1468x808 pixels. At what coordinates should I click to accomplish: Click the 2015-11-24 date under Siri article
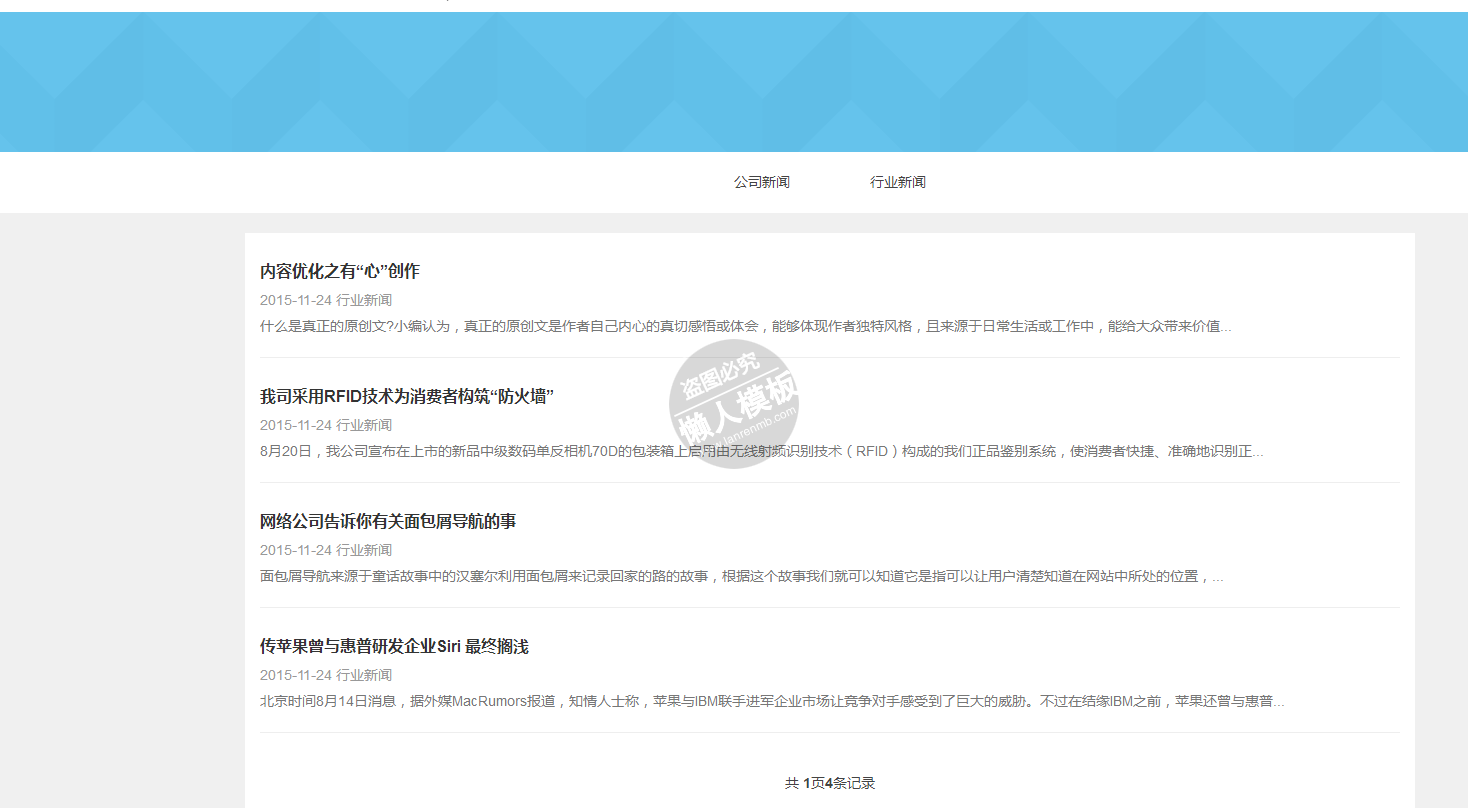tap(295, 675)
